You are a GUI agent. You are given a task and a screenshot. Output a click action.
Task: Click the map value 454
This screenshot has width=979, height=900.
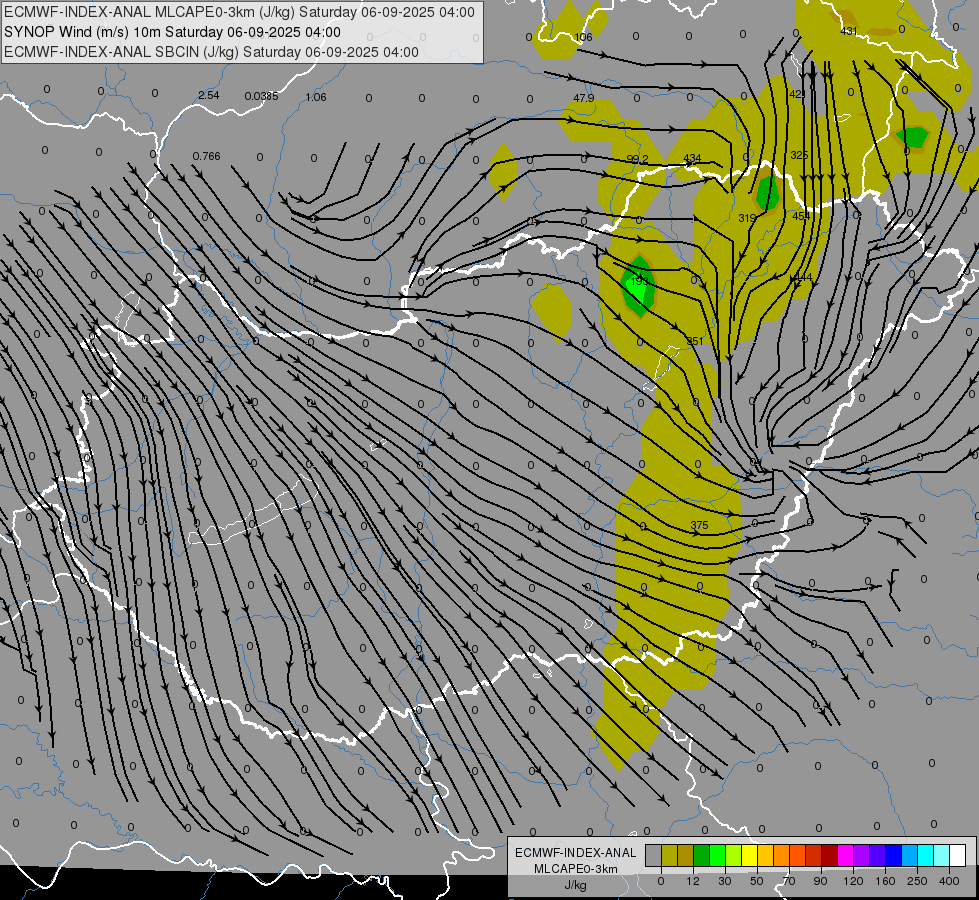[x=801, y=216]
